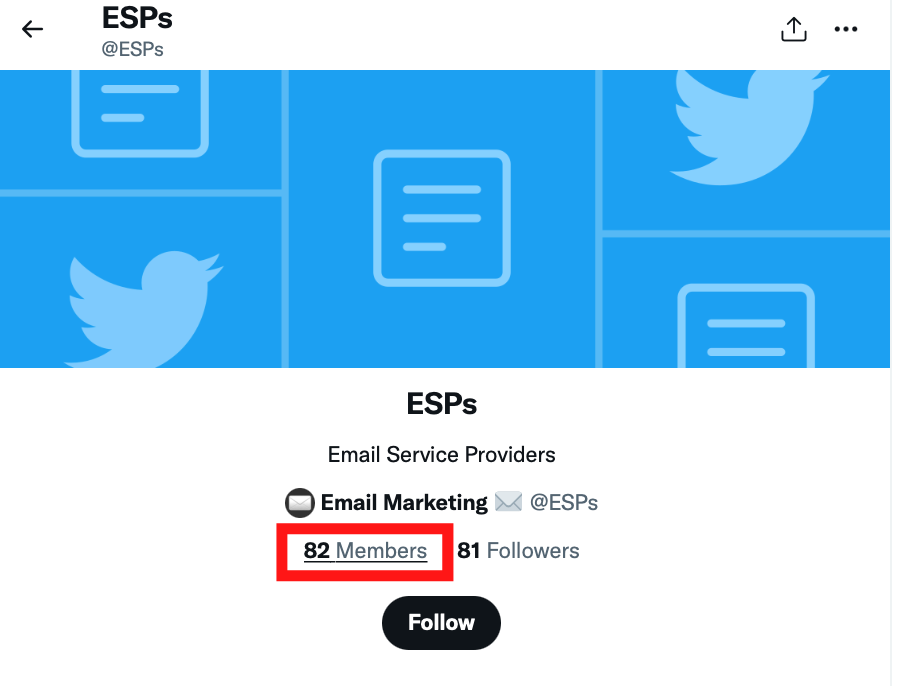Image resolution: width=906 pixels, height=686 pixels.
Task: Click the back arrow to return
Action: point(32,29)
